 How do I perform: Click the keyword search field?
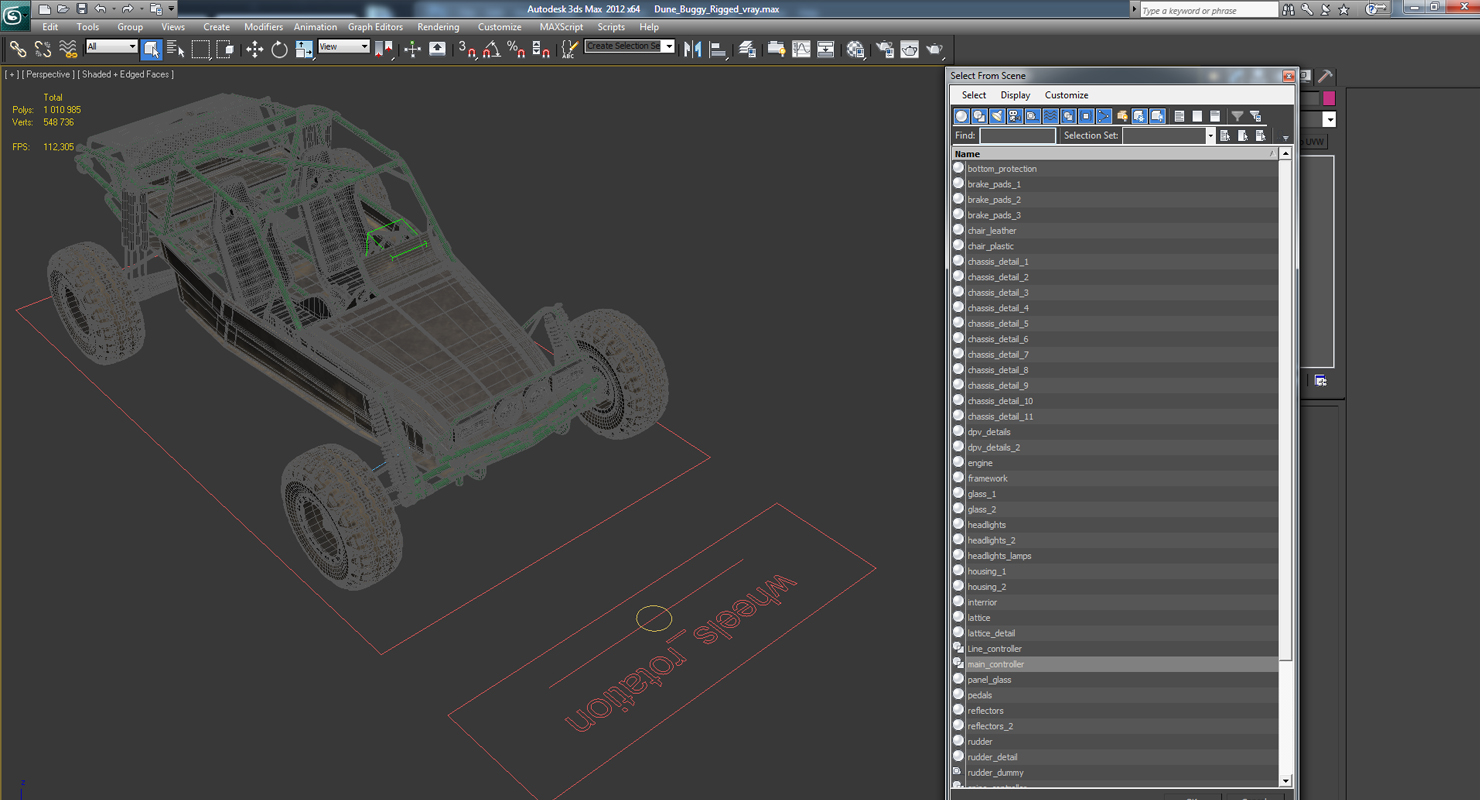tap(1208, 10)
